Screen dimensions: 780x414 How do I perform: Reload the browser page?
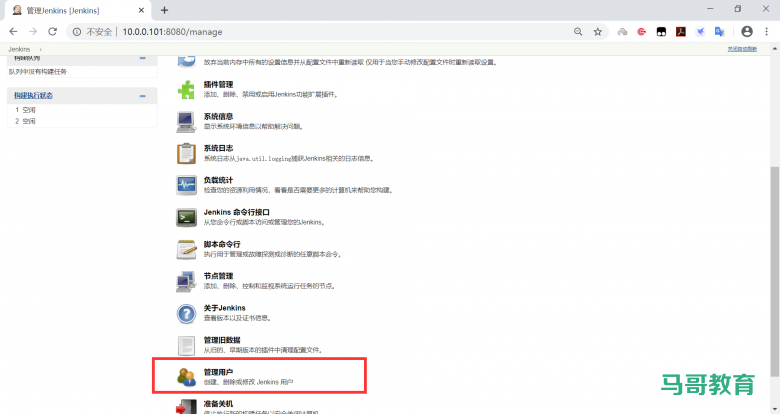tap(52, 31)
